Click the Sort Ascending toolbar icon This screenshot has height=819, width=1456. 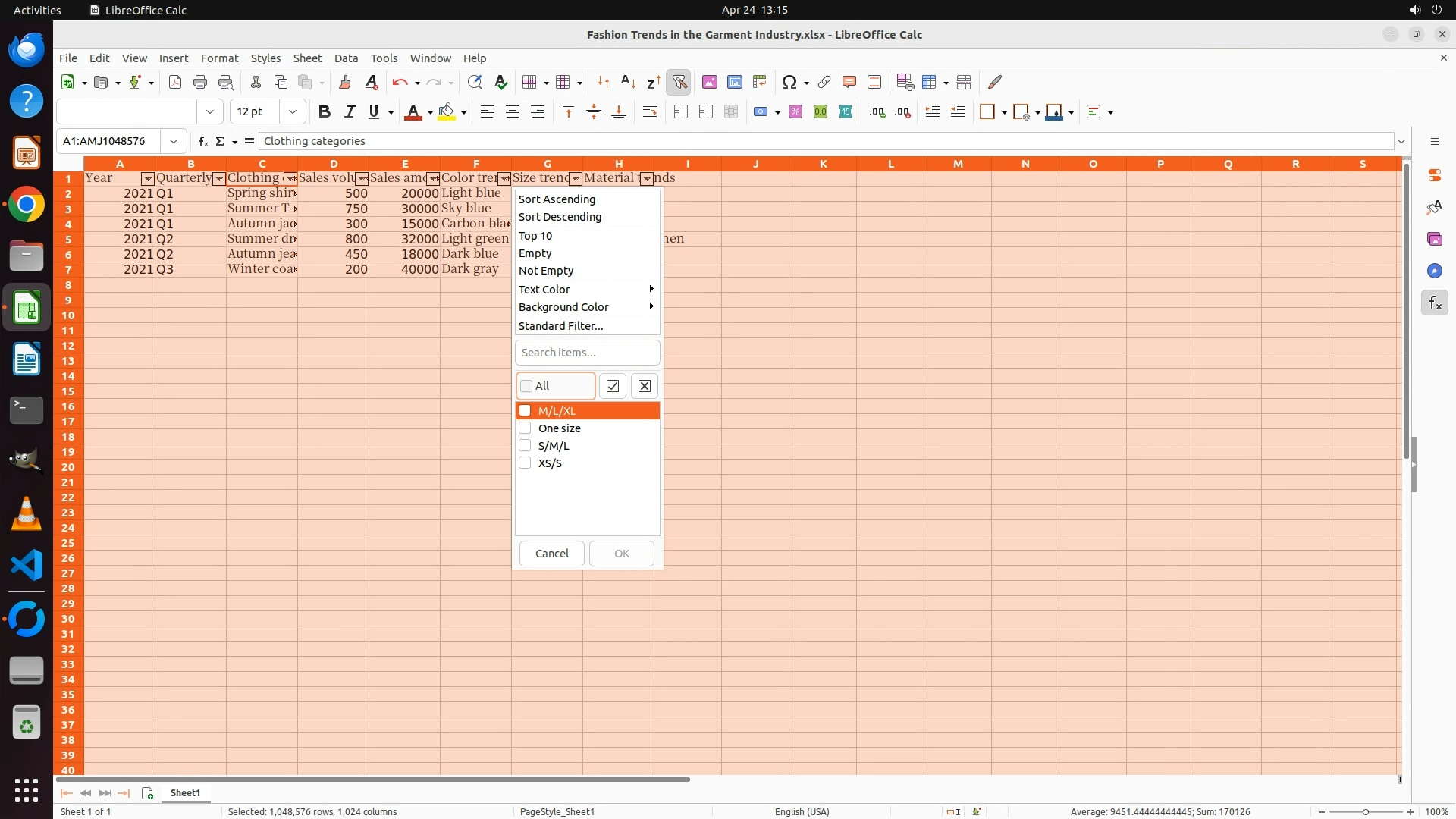628,82
